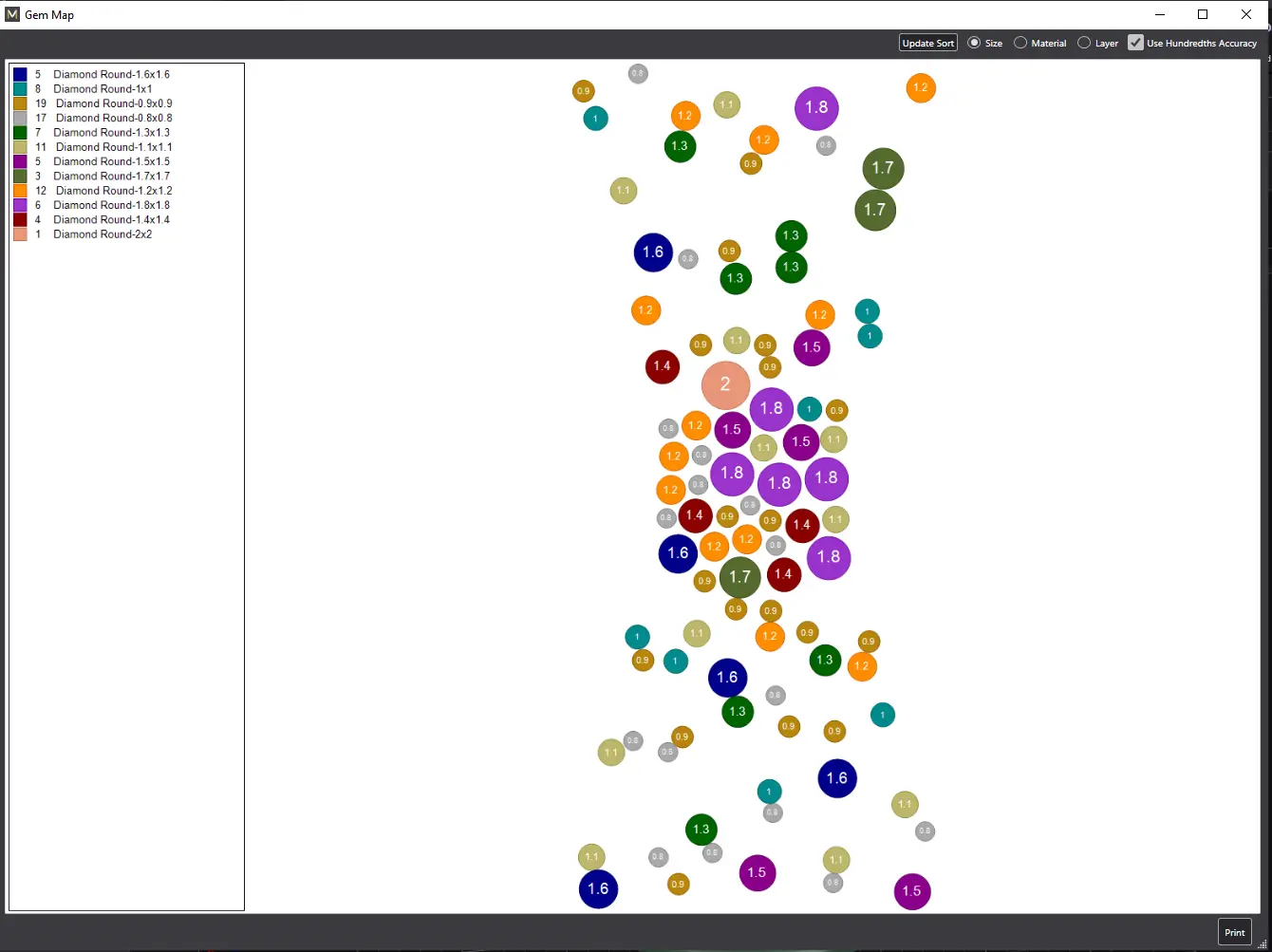Screen dimensions: 1272x952
Task: Click gray swatch for Diamond Round-0.8x0.8
Action: click(20, 118)
